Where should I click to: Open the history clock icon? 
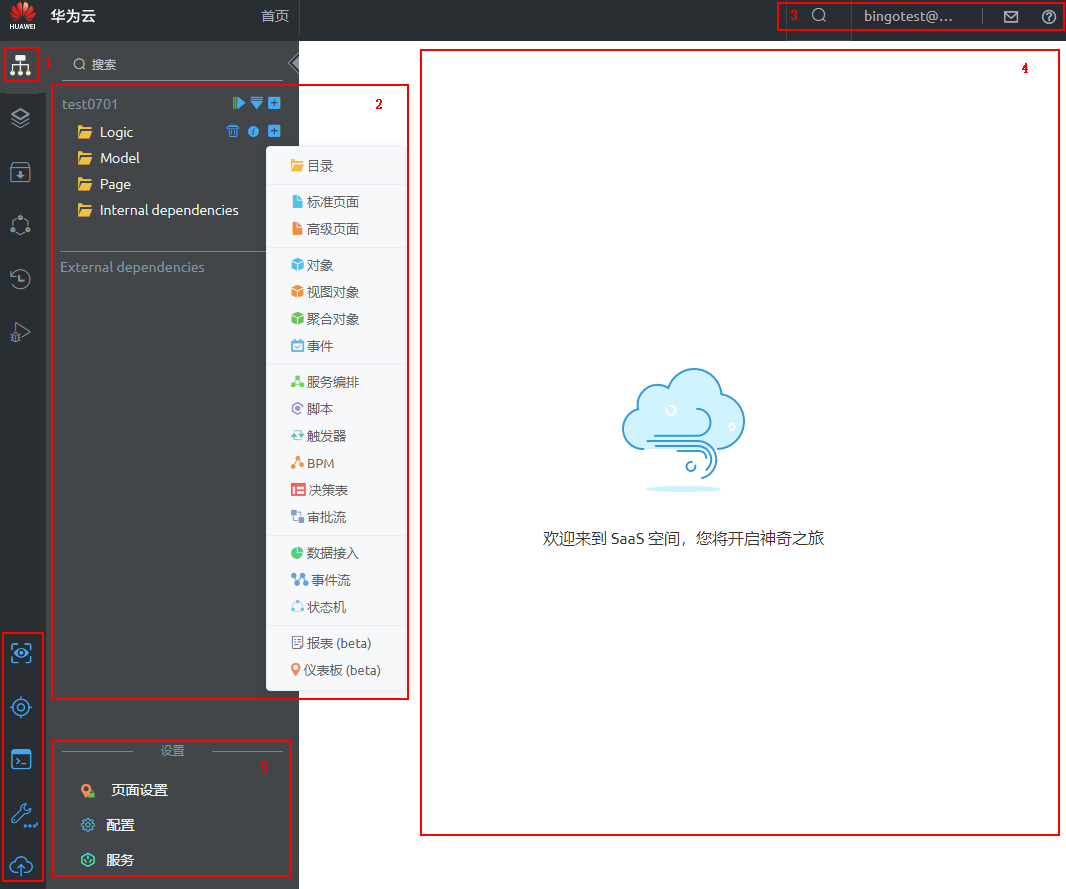click(20, 279)
